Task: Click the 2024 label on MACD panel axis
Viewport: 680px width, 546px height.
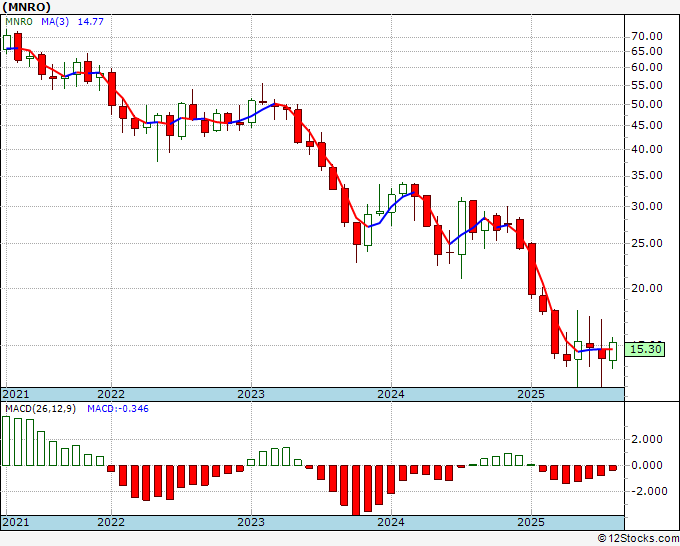Action: (x=391, y=522)
